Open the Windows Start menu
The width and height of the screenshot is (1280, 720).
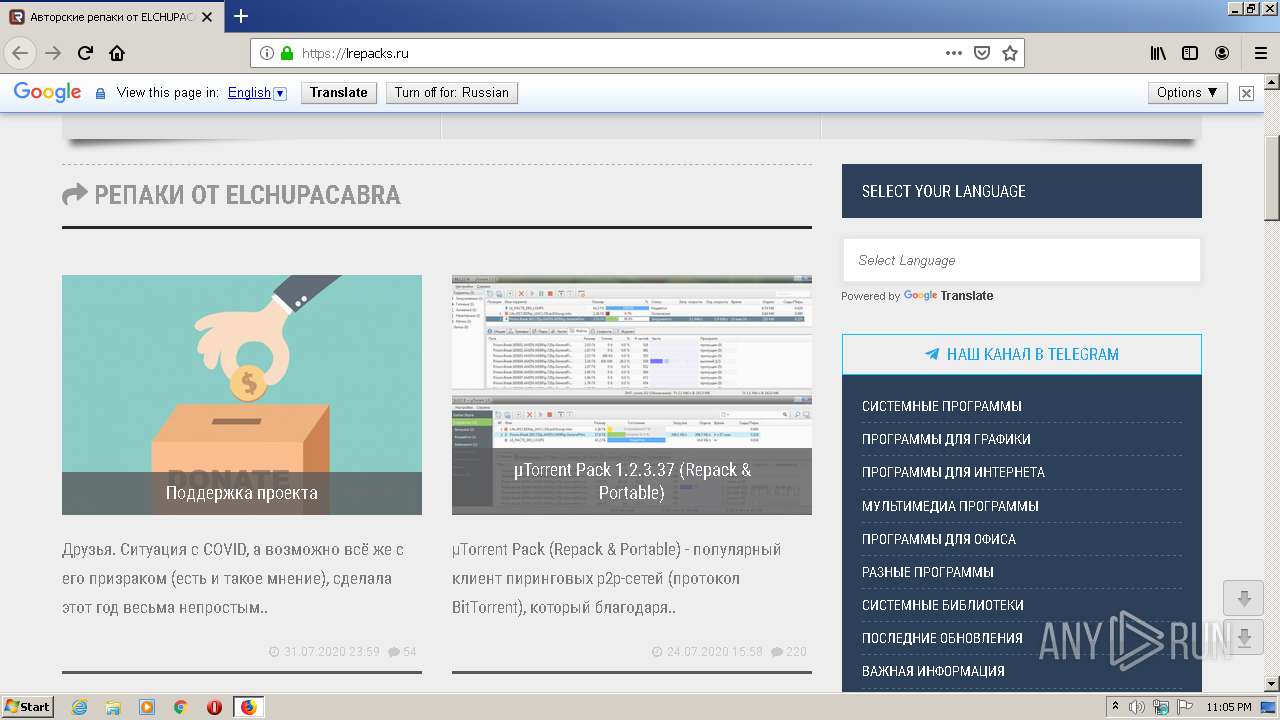tap(28, 707)
